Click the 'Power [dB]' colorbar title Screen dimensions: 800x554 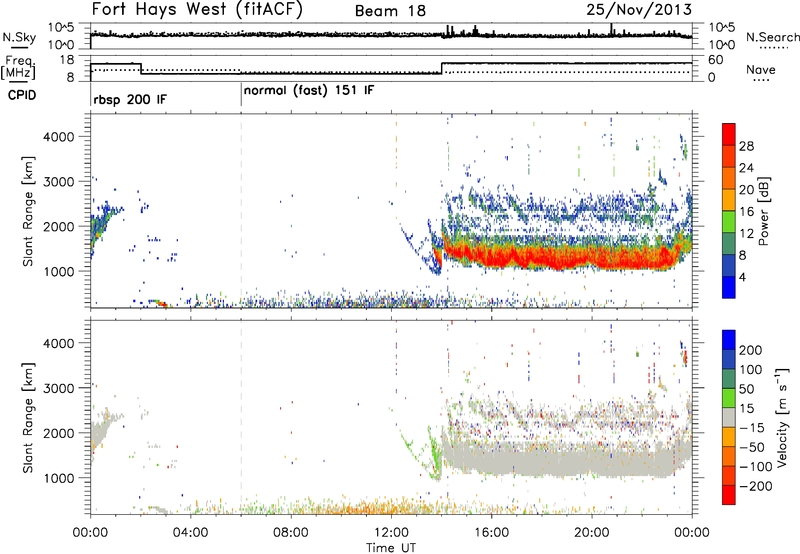pos(764,211)
